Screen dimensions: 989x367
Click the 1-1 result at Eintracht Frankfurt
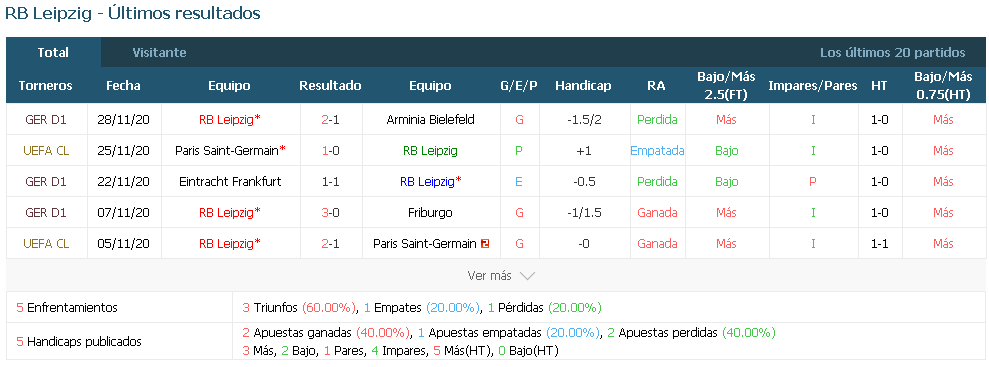(331, 182)
